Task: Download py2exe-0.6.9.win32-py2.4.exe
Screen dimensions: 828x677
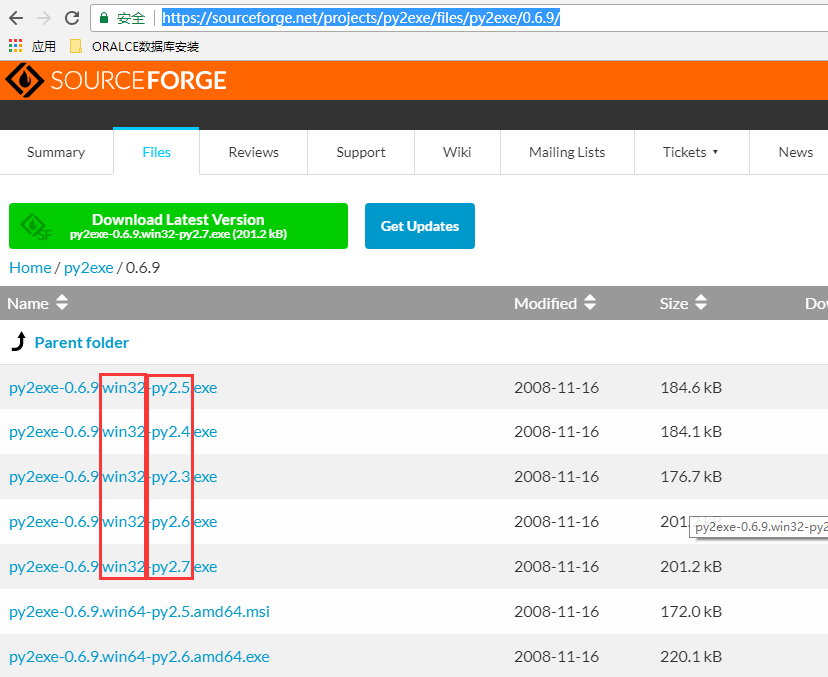Action: point(113,432)
